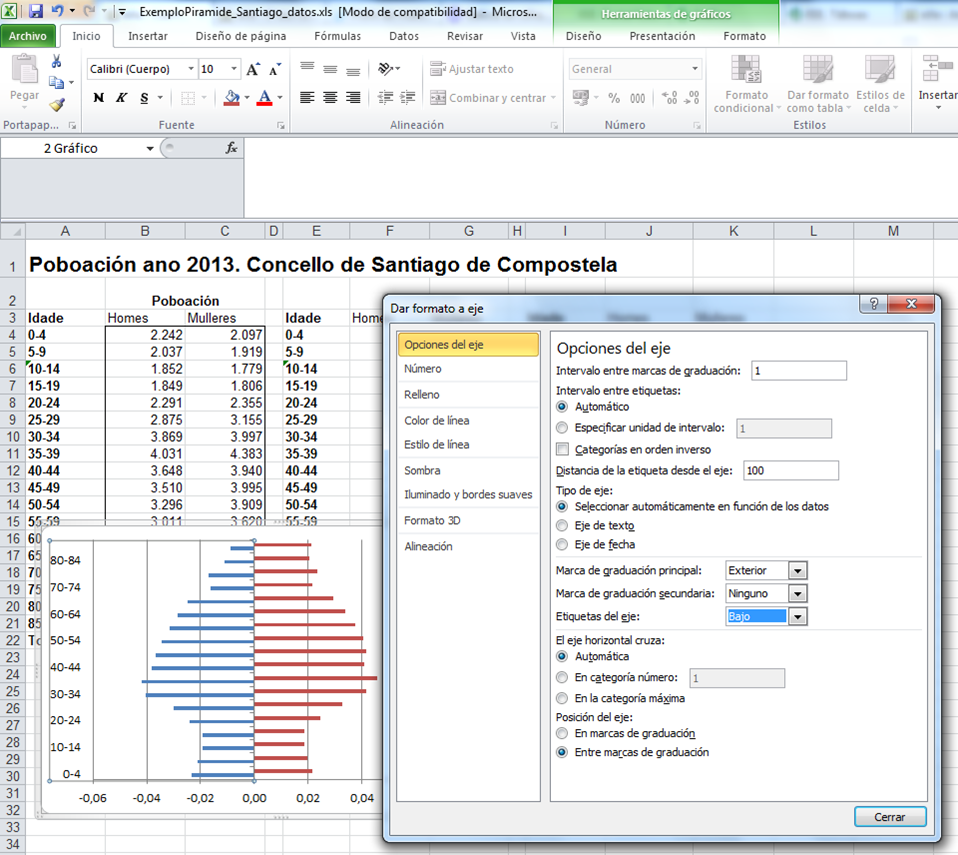This screenshot has width=958, height=855.
Task: Click the Save icon in quick access toolbar
Action: [36, 12]
